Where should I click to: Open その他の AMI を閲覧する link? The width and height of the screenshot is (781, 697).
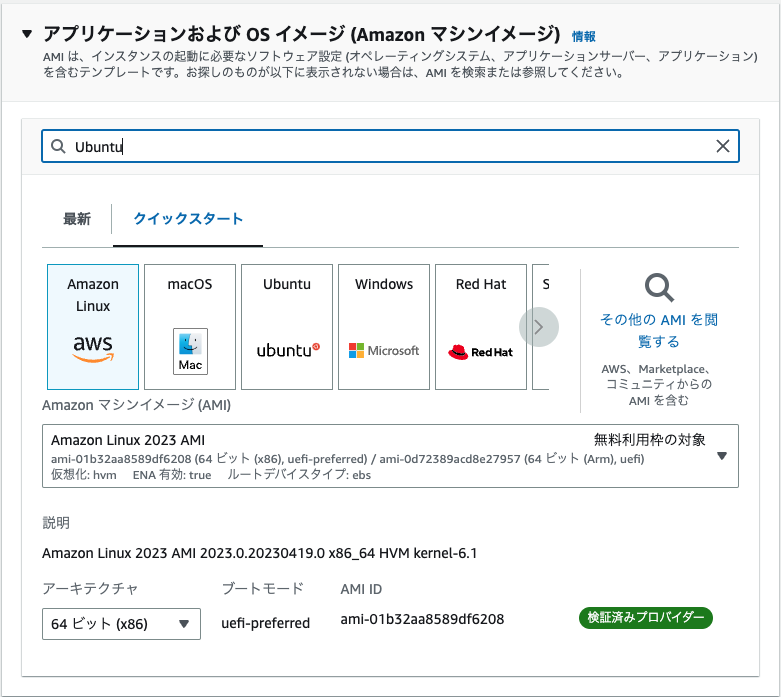[x=659, y=330]
